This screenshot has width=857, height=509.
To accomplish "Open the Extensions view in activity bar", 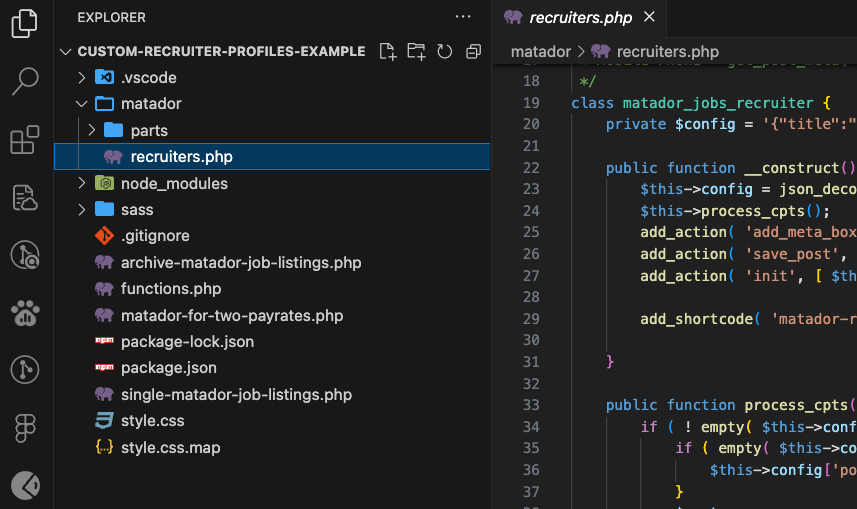I will coord(25,139).
